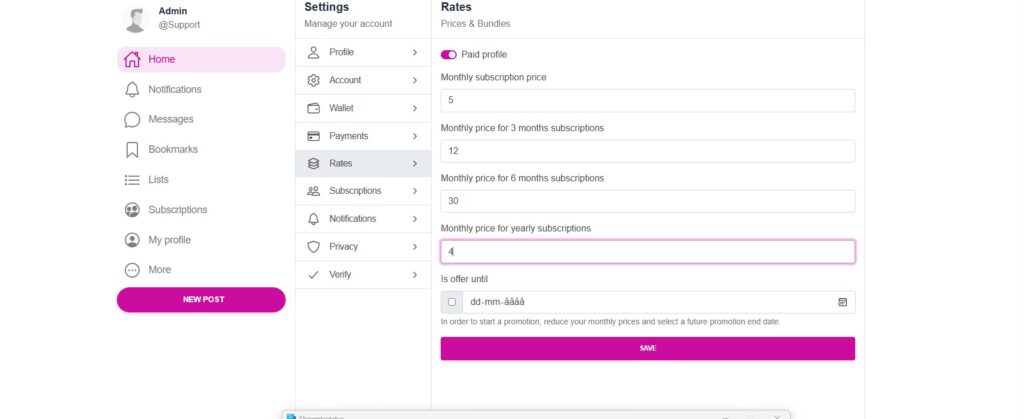The width and height of the screenshot is (1024, 419).
Task: Select the Verify settings label
Action: click(340, 275)
